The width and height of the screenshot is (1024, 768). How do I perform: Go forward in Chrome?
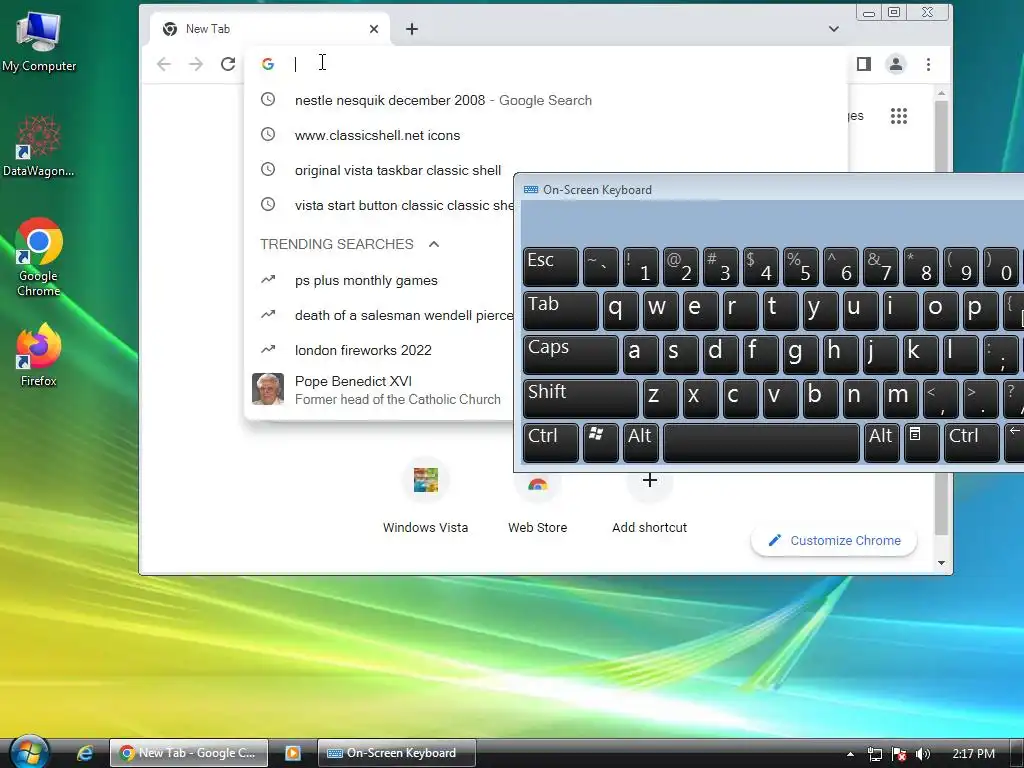[196, 64]
